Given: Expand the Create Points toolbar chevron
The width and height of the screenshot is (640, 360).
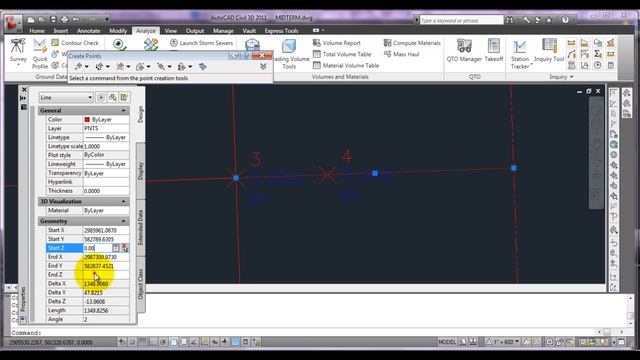Looking at the screenshot, I should coord(263,67).
